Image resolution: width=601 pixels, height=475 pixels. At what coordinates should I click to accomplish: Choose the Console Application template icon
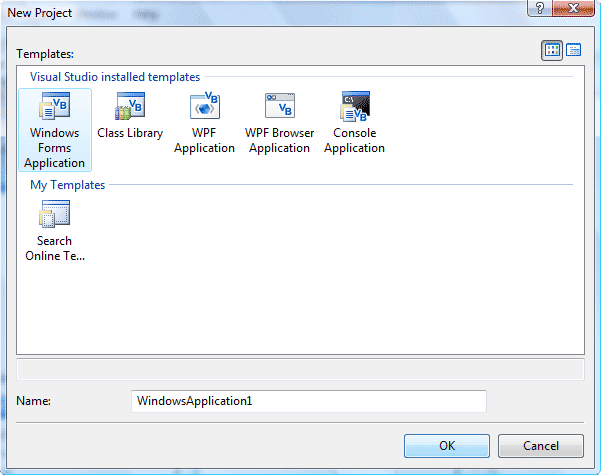coord(355,106)
